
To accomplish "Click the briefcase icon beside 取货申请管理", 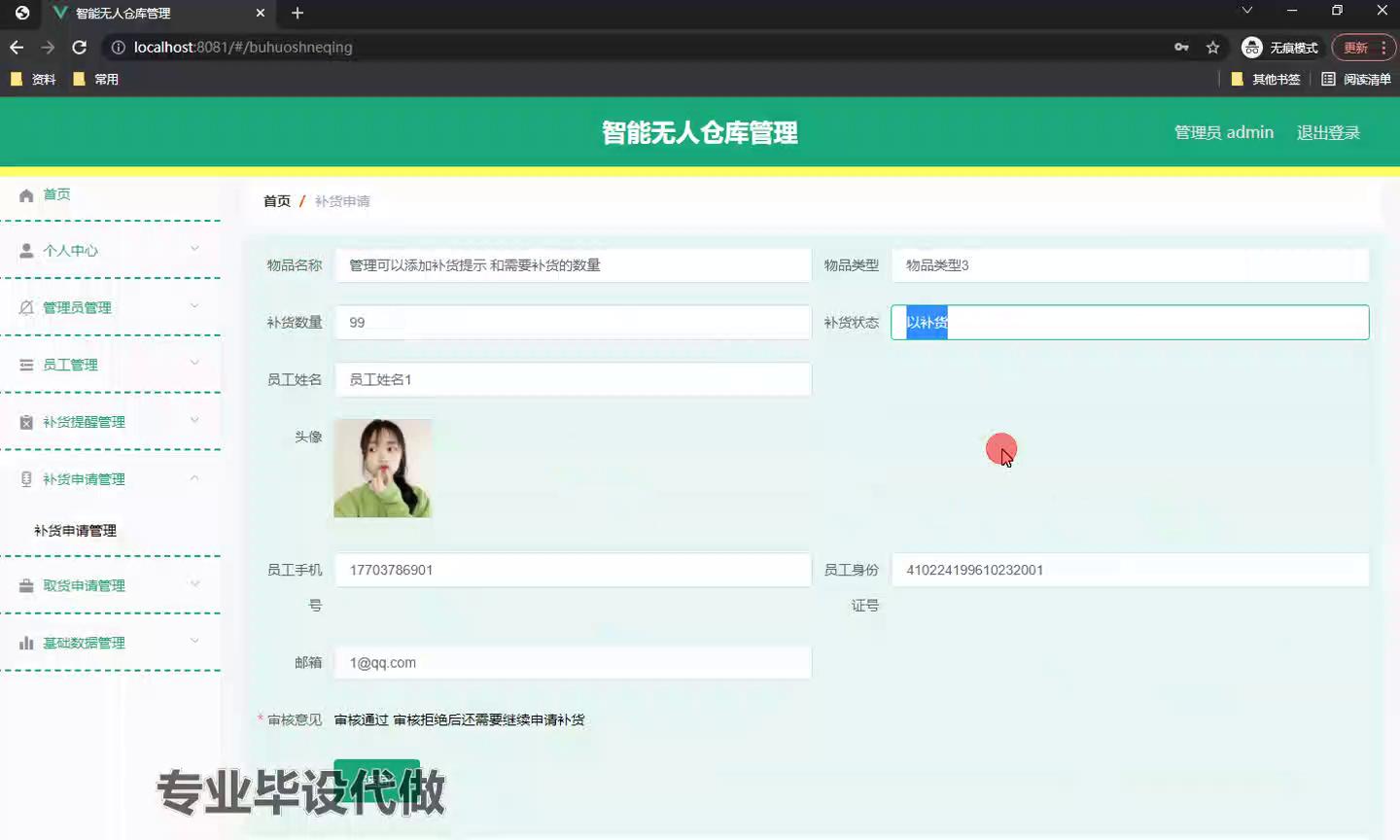I will 26,585.
